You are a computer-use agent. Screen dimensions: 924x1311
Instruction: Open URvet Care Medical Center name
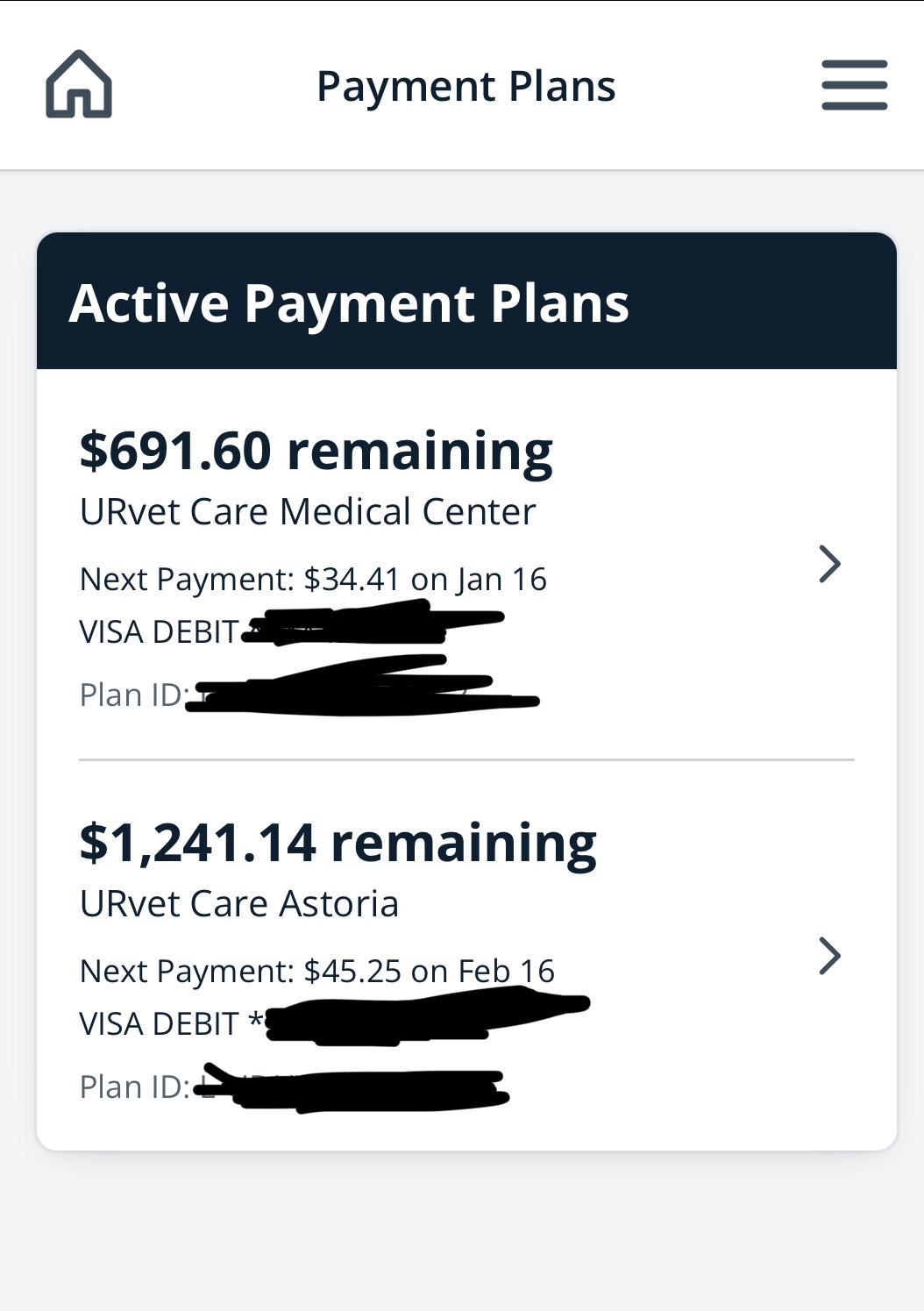coord(307,512)
